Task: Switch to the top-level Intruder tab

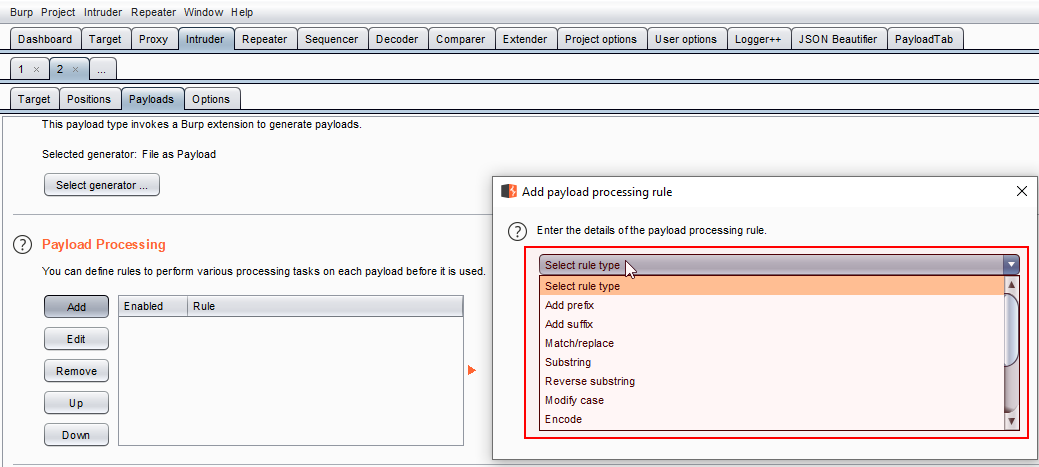Action: (205, 39)
